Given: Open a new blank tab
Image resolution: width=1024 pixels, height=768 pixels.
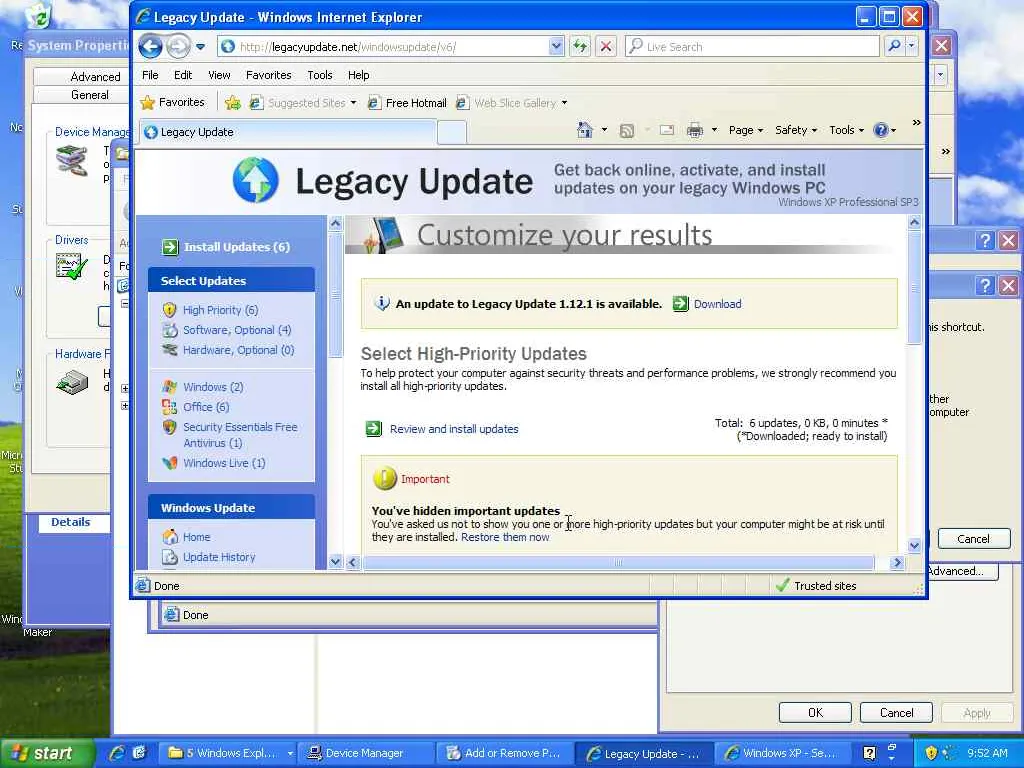Looking at the screenshot, I should coord(451,132).
